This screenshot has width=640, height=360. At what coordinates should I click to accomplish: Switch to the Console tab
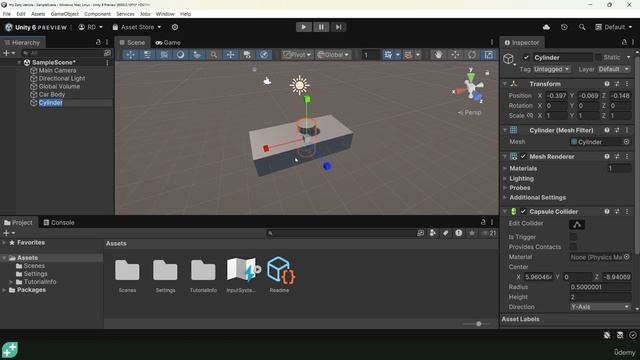[59, 222]
